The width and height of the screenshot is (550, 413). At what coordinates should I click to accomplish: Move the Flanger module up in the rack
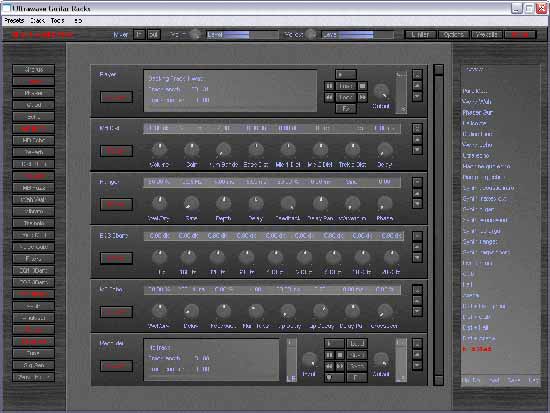click(x=417, y=193)
